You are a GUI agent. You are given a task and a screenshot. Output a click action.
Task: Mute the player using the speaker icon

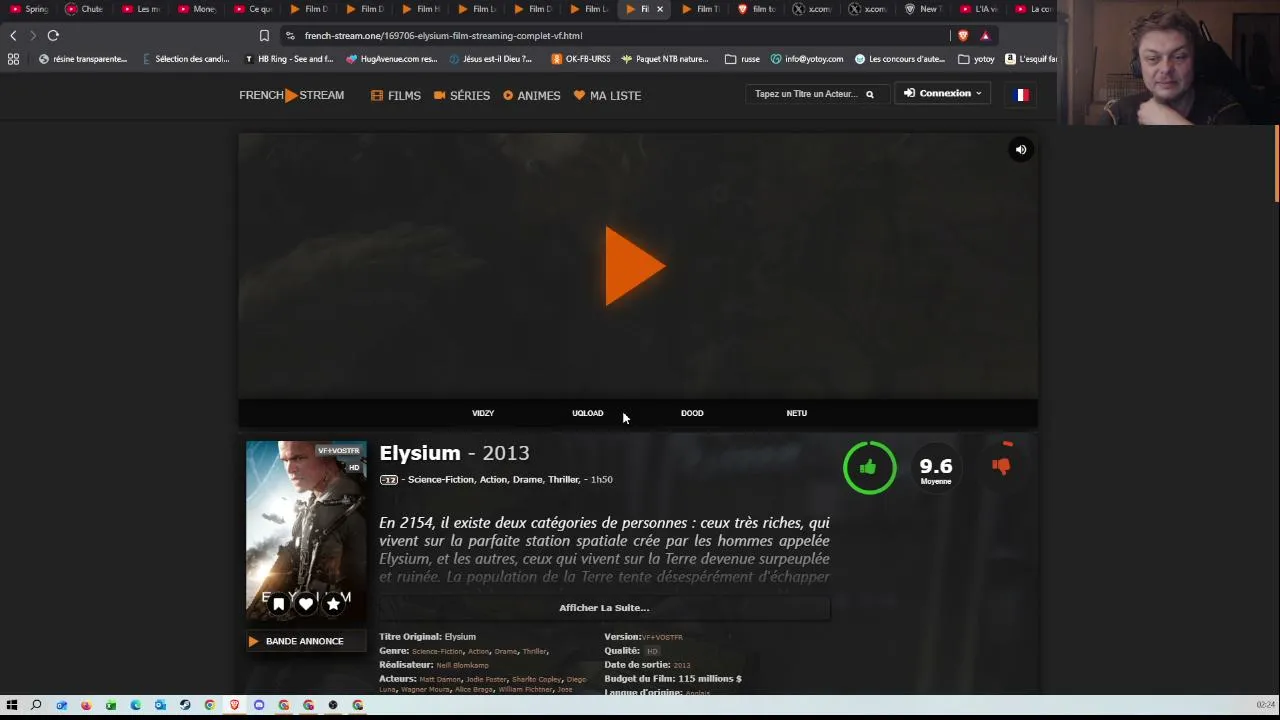(x=1021, y=150)
